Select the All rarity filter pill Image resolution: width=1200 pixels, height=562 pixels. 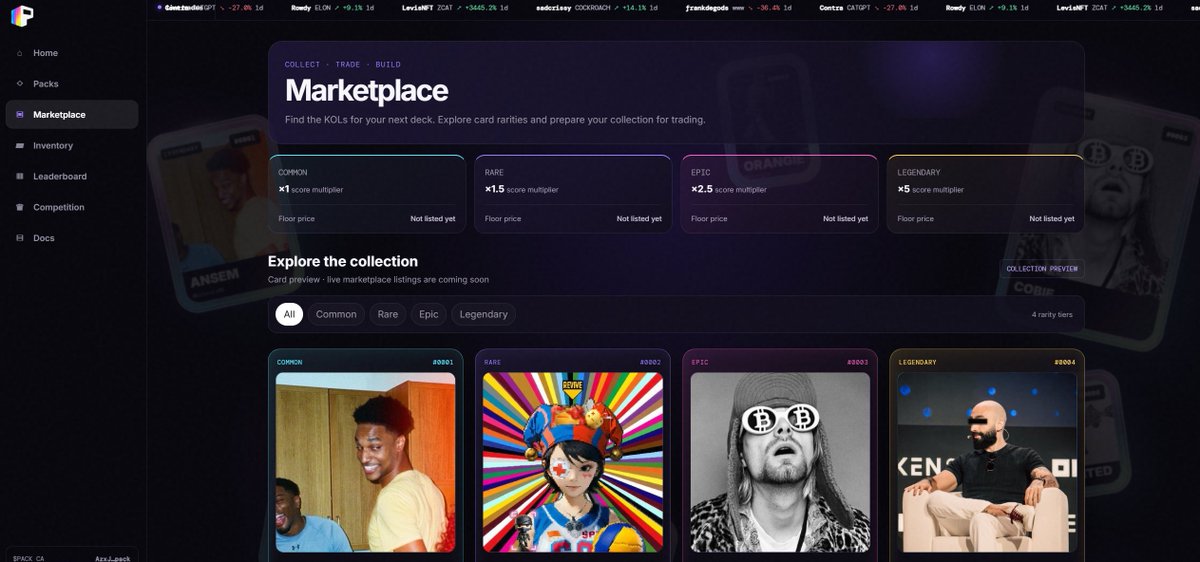pyautogui.click(x=289, y=314)
